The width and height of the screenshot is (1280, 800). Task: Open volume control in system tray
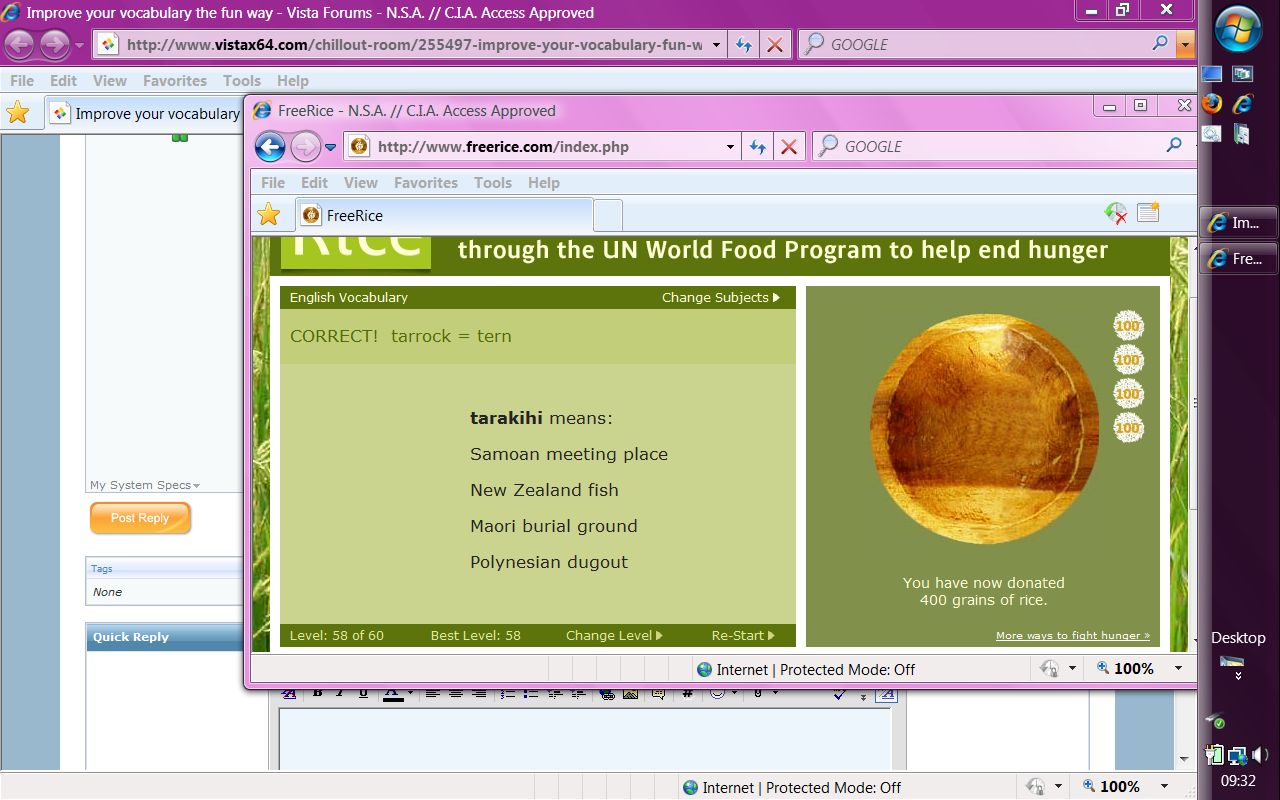[x=1261, y=755]
